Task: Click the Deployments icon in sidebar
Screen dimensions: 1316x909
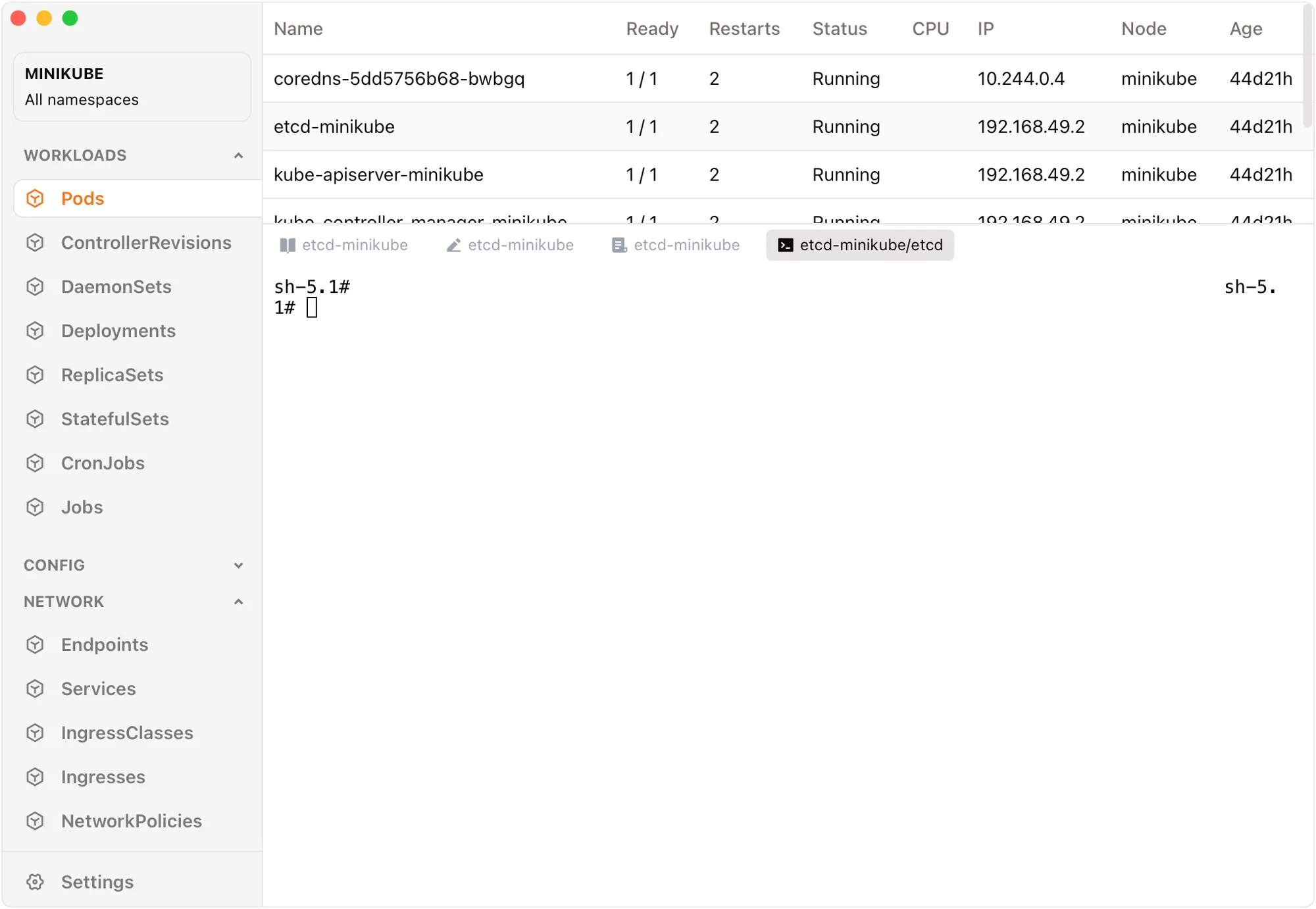Action: (x=36, y=330)
